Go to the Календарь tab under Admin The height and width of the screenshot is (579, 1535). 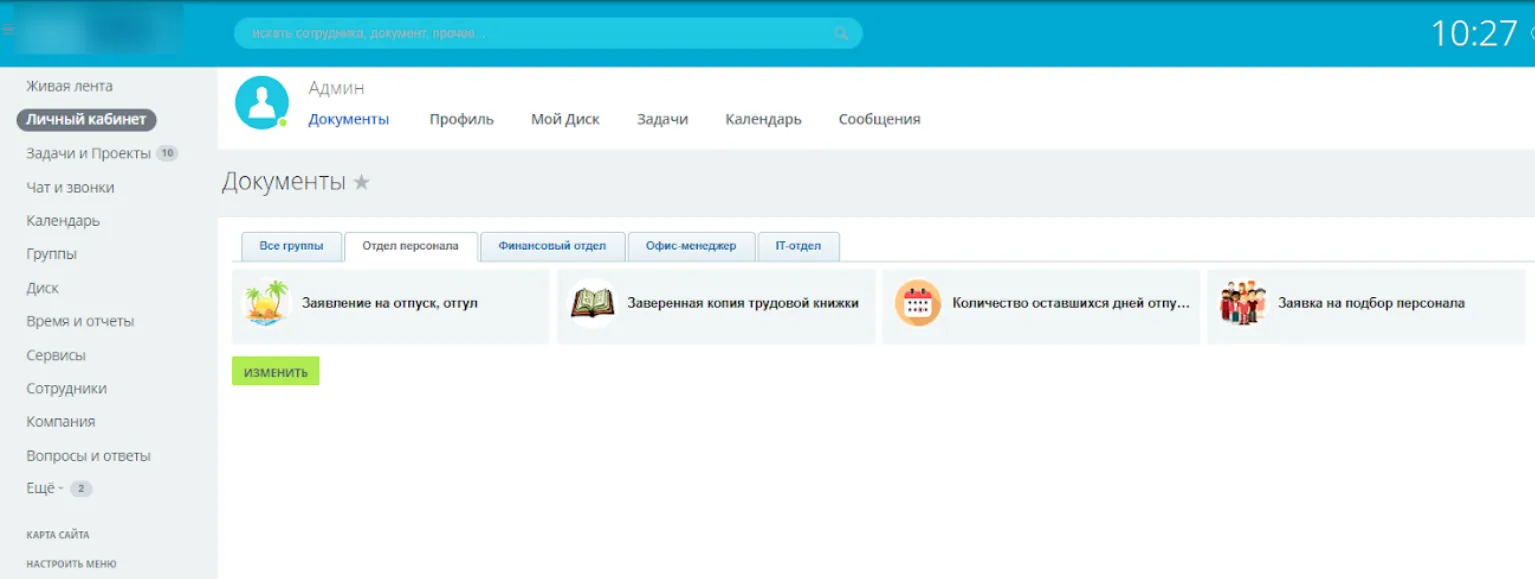point(763,119)
